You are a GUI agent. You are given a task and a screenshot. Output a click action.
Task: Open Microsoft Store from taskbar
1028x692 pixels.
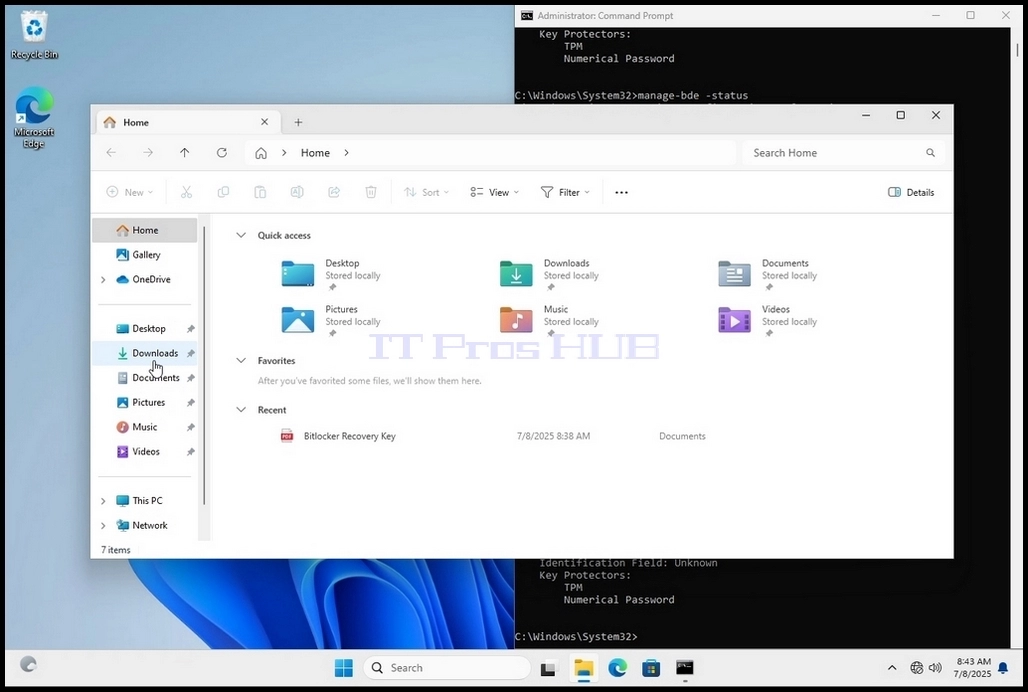coord(651,668)
